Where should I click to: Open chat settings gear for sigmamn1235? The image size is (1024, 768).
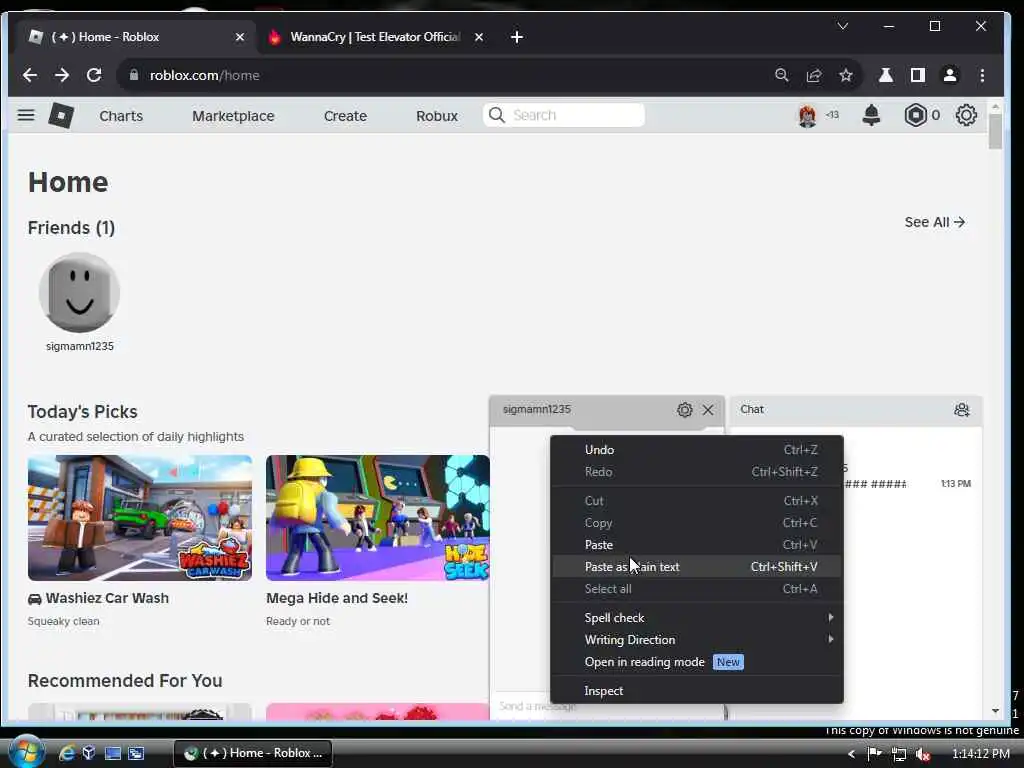coord(684,410)
